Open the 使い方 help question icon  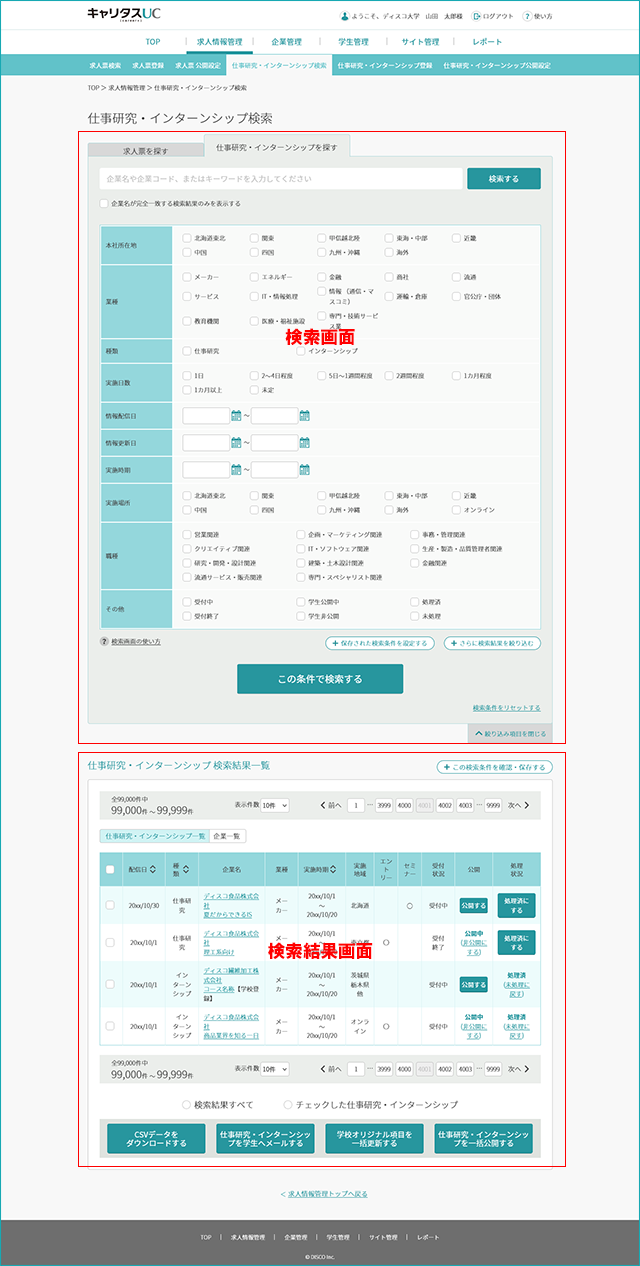tap(527, 16)
